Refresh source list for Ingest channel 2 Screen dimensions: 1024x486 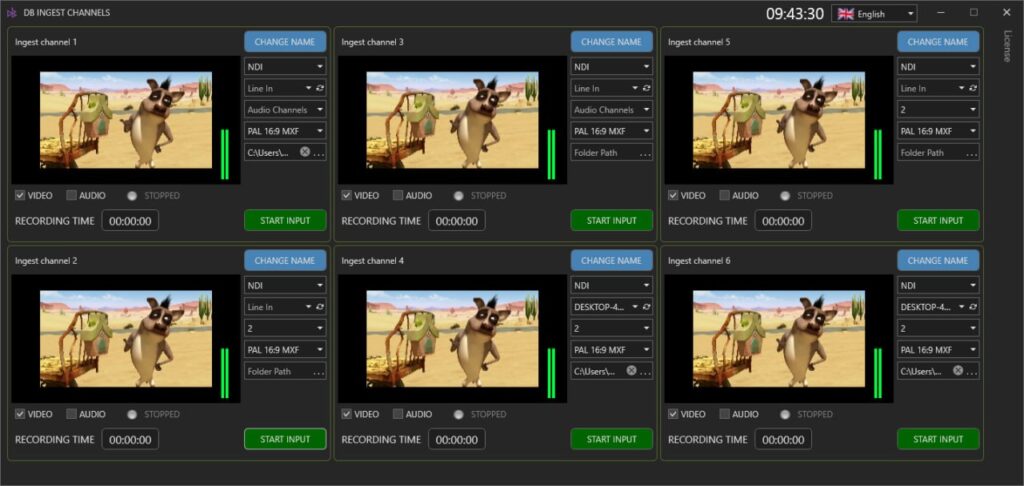(320, 307)
